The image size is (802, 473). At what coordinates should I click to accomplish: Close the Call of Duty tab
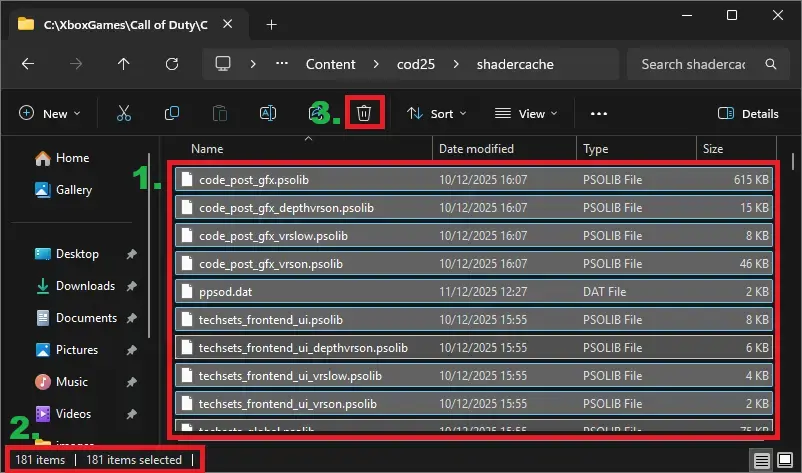tap(228, 24)
